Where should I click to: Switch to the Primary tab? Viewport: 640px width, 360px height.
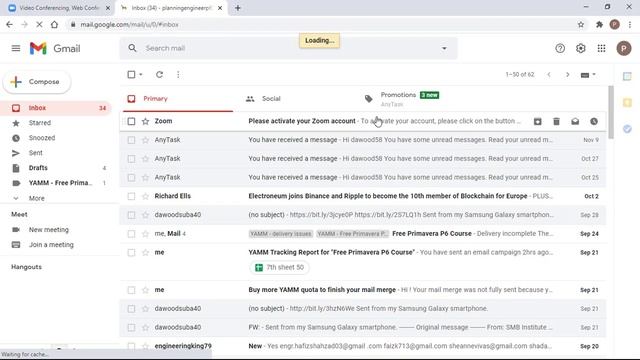coord(178,99)
